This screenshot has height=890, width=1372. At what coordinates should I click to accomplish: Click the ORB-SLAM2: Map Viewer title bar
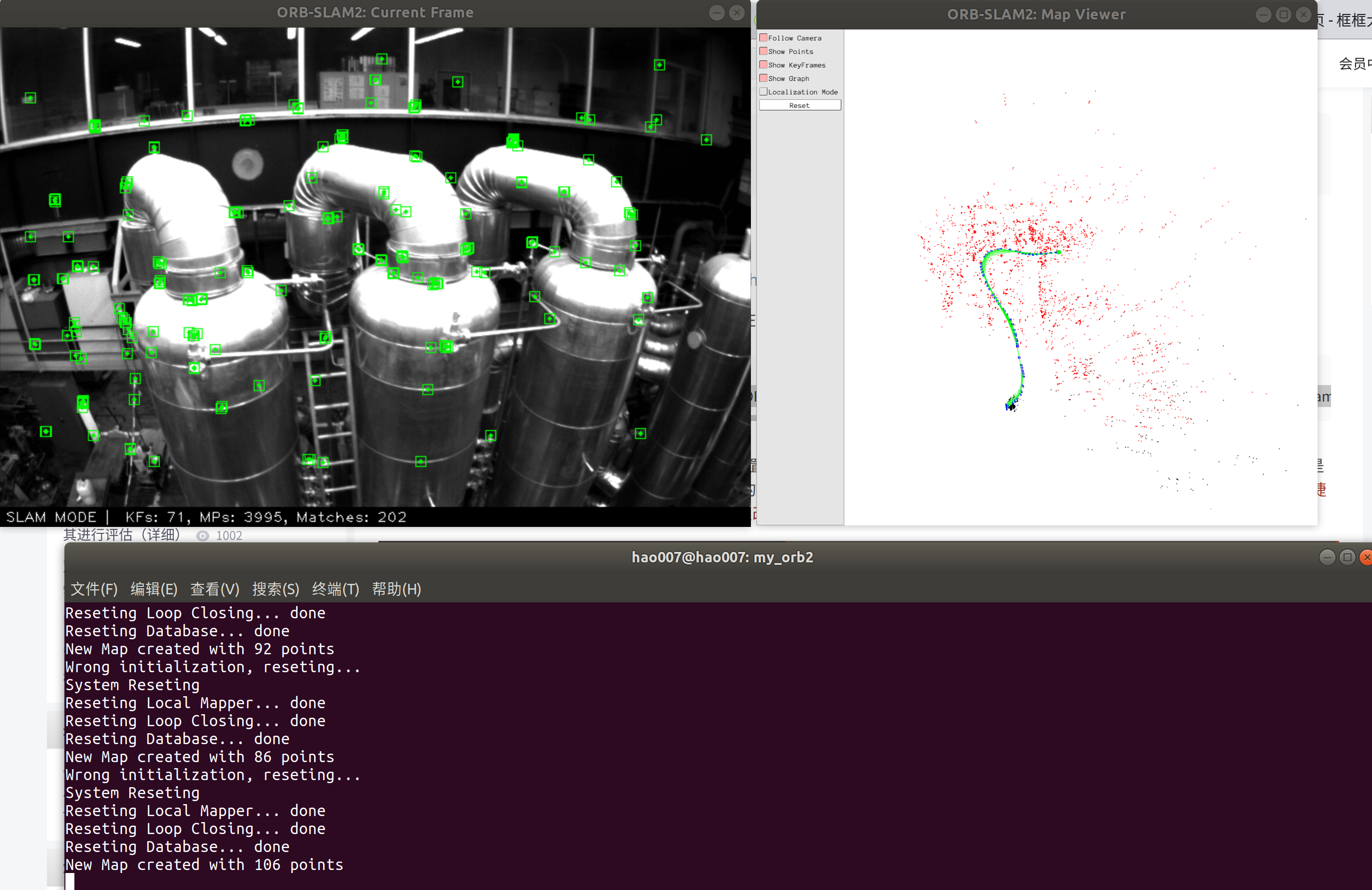(x=1036, y=14)
